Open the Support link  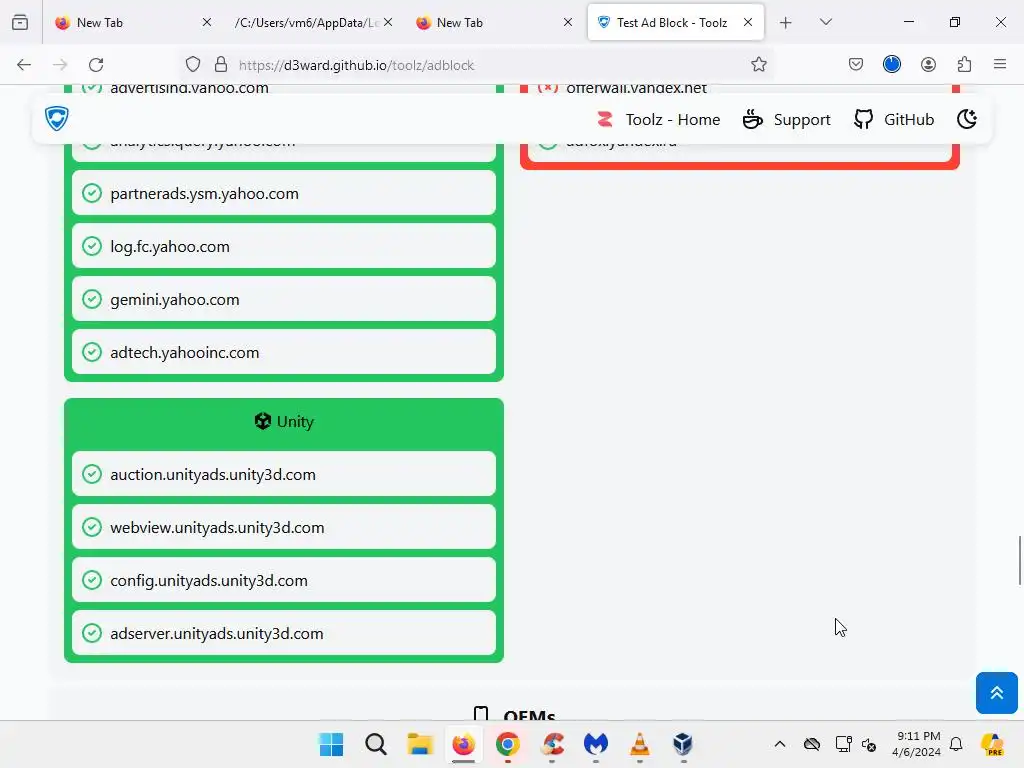click(x=787, y=120)
